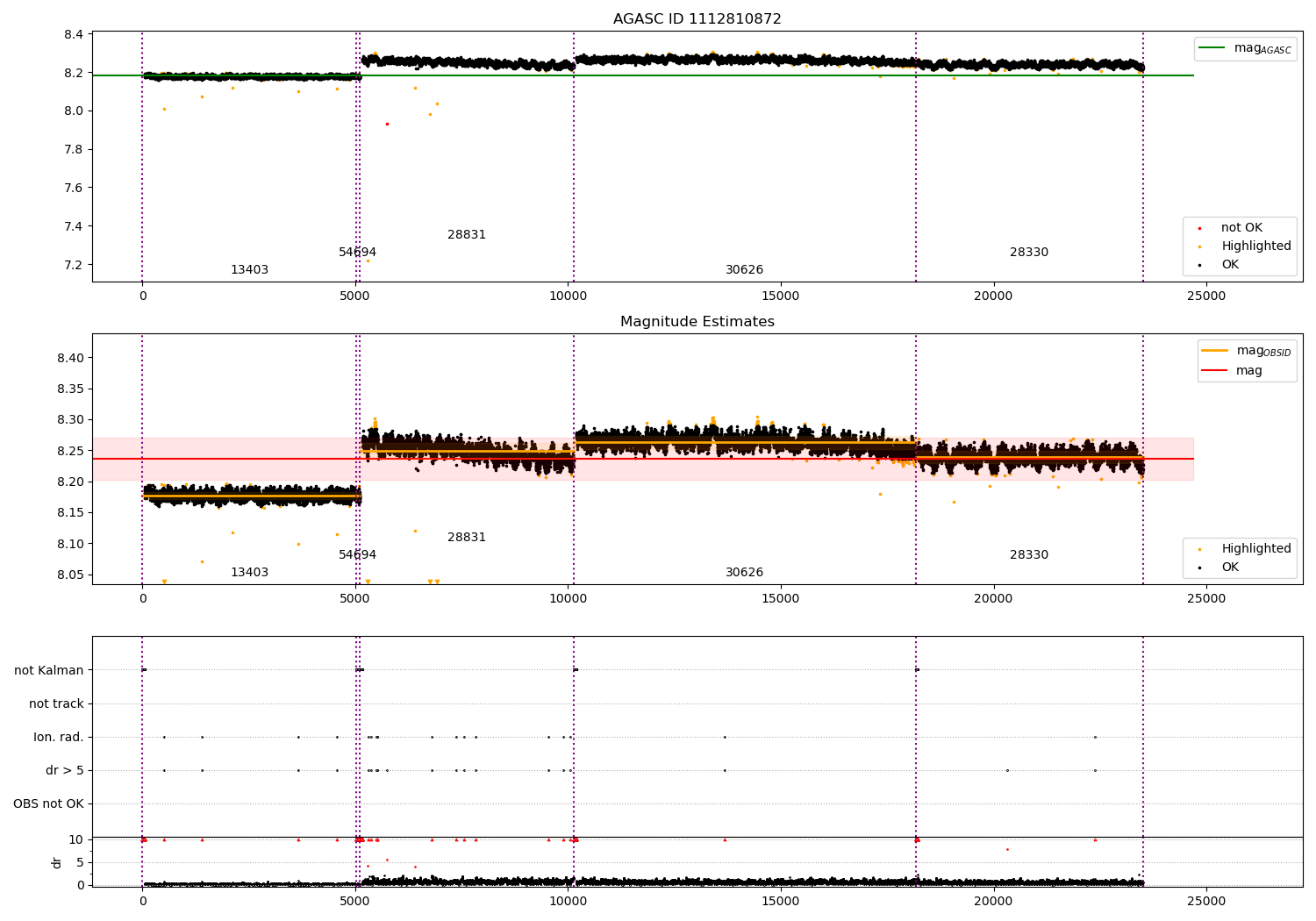Click the '28831' obsid label in middle plot
Screen dimensions: 1316x921
click(467, 538)
